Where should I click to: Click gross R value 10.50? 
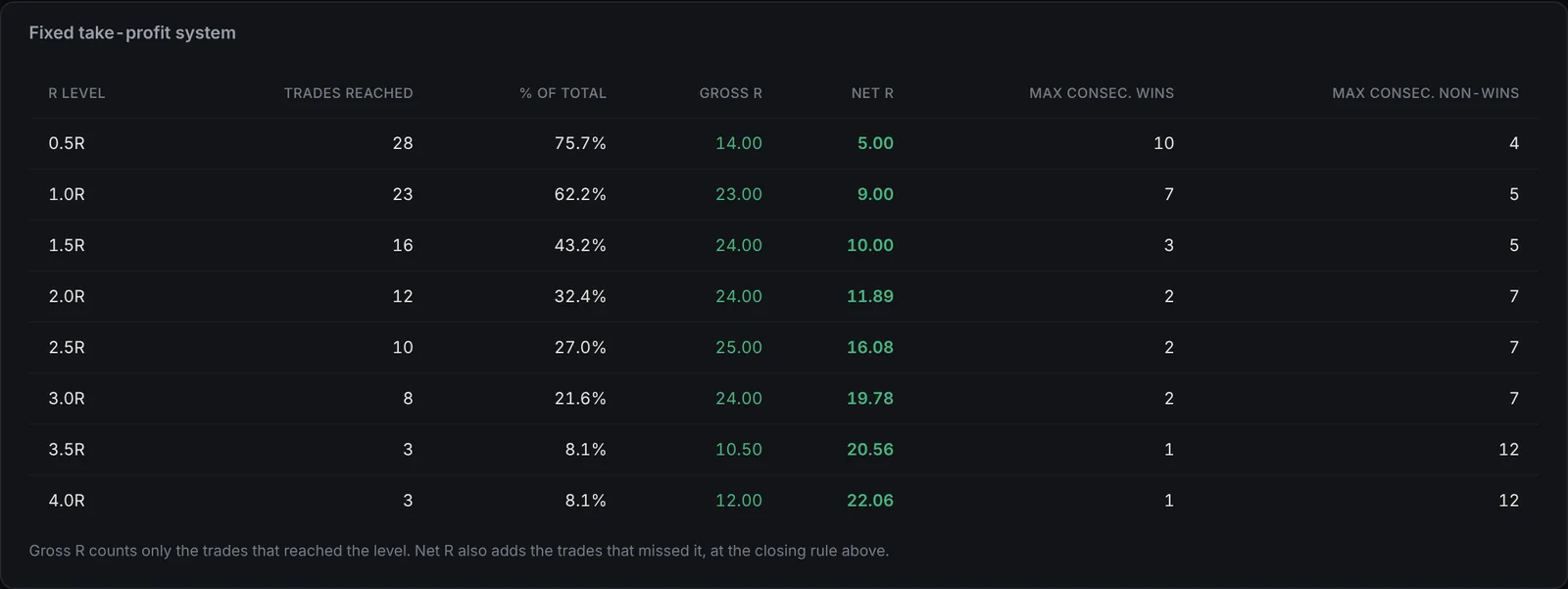coord(739,449)
